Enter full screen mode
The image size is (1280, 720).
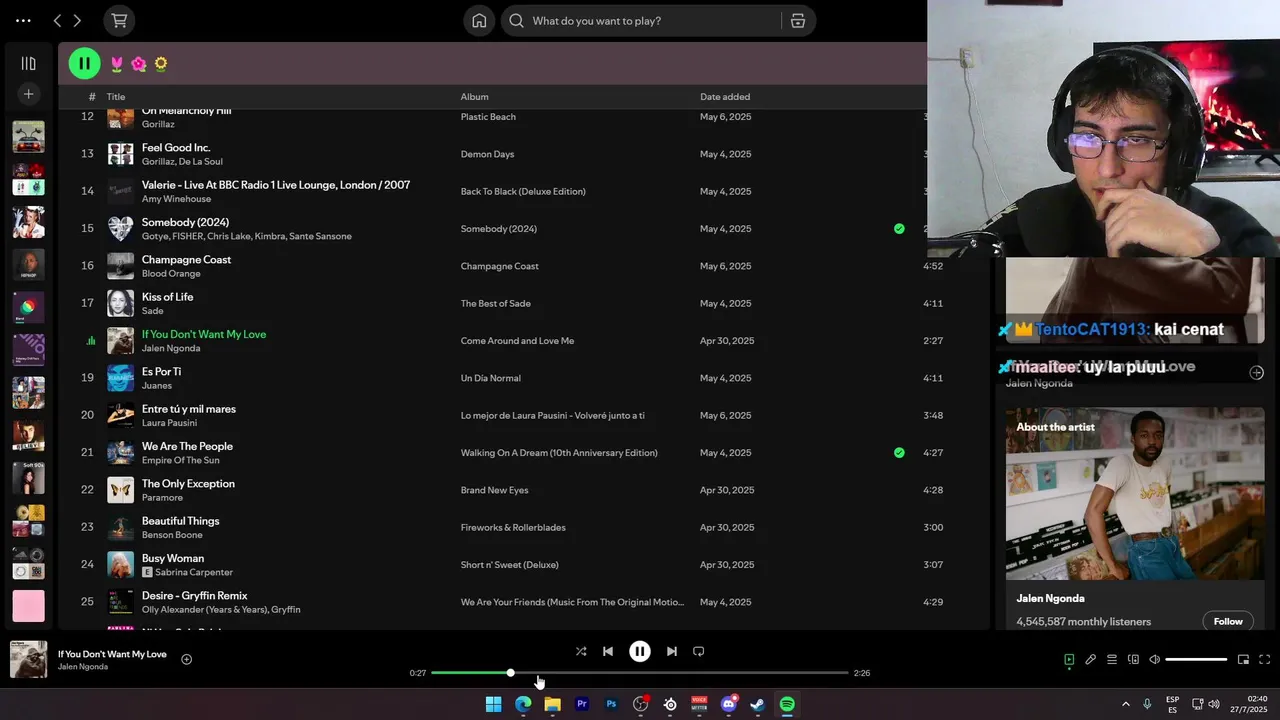coord(1264,660)
